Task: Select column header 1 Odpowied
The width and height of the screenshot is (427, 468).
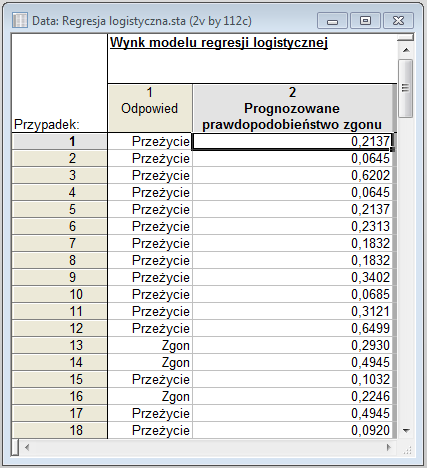Action: coord(150,108)
